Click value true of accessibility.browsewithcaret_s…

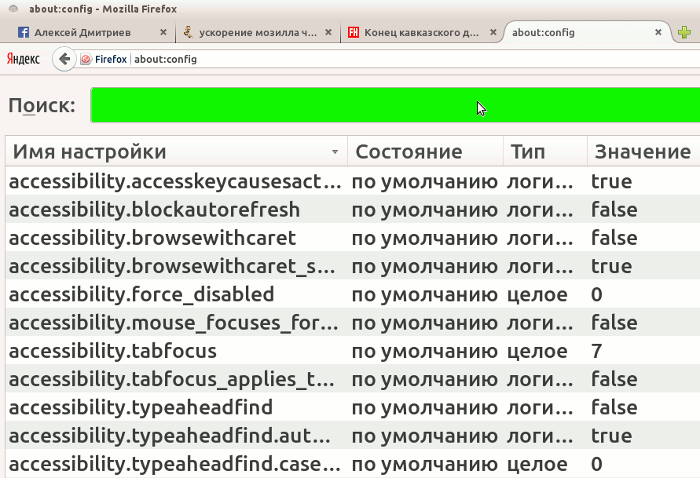point(612,266)
